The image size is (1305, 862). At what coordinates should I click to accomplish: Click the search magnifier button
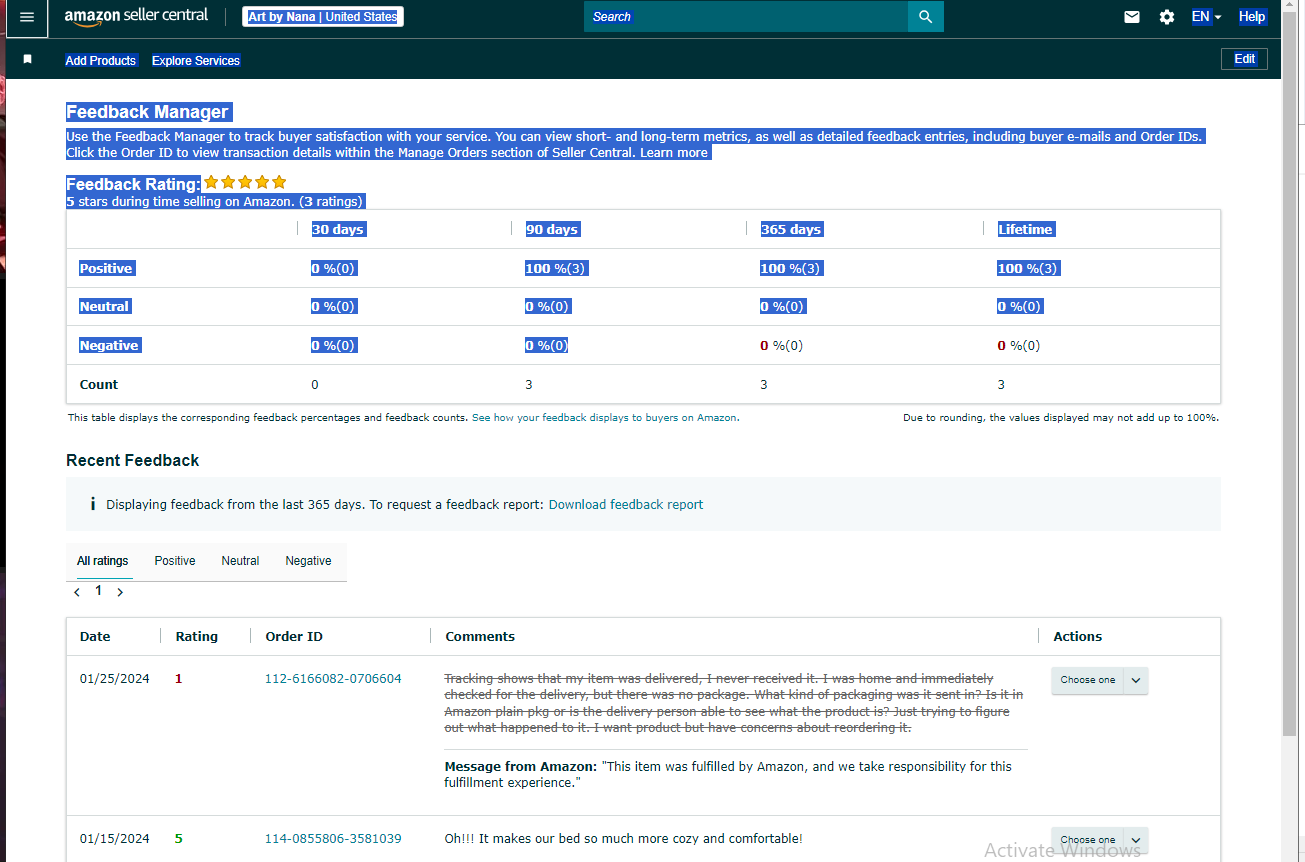925,17
